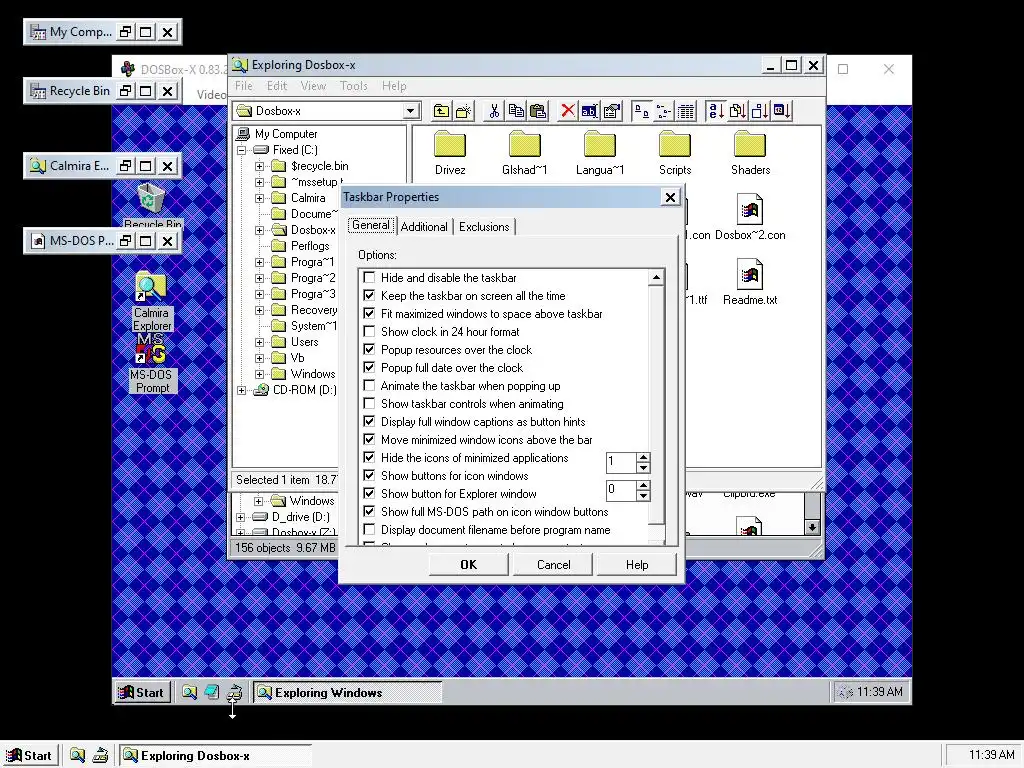Screen dimensions: 1024x768
Task: Expand the $recycle.bin tree node
Action: click(259, 166)
